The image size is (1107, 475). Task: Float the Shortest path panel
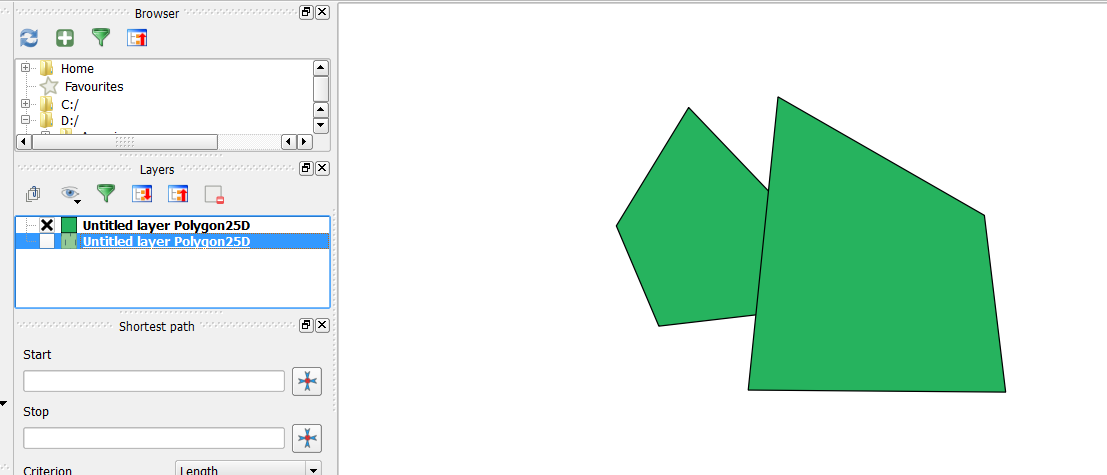306,325
